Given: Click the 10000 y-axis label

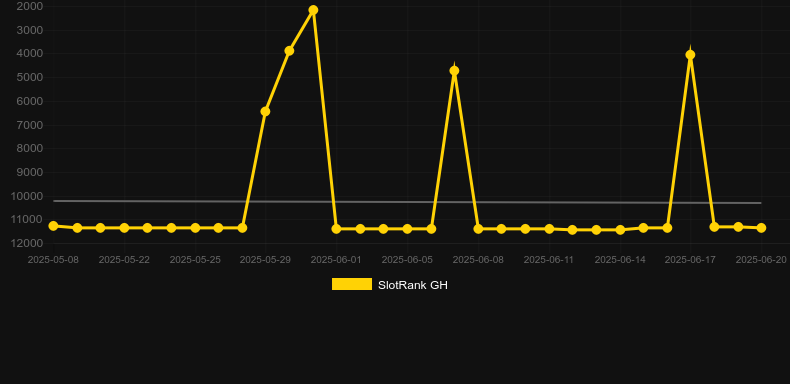Looking at the screenshot, I should [27, 196].
